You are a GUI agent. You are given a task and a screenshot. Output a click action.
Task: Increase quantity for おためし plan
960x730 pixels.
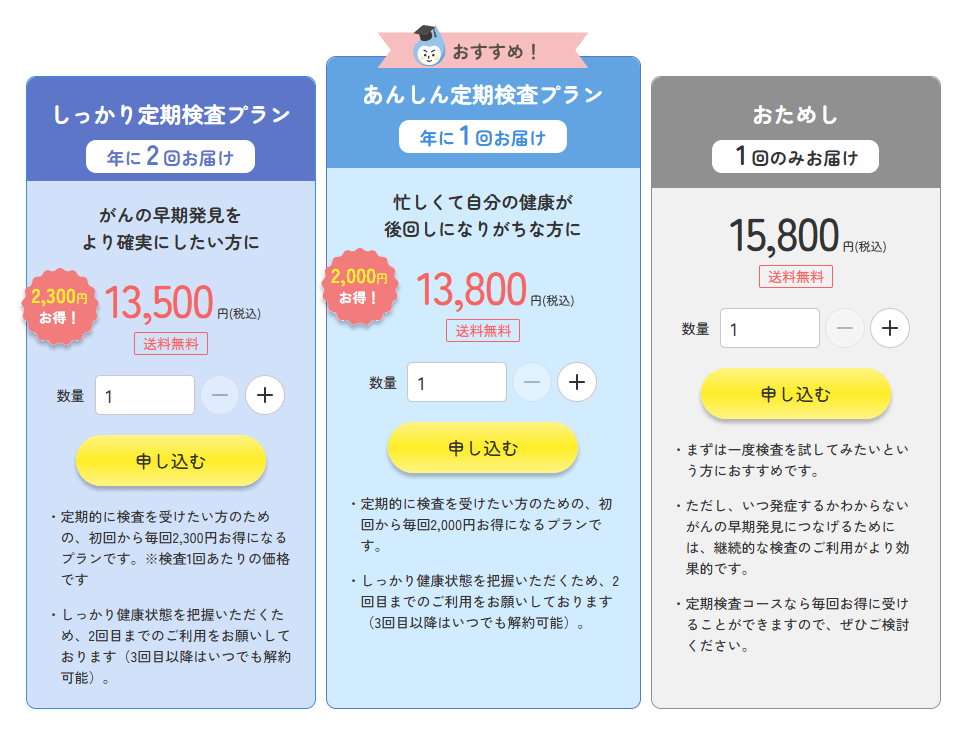pos(890,328)
